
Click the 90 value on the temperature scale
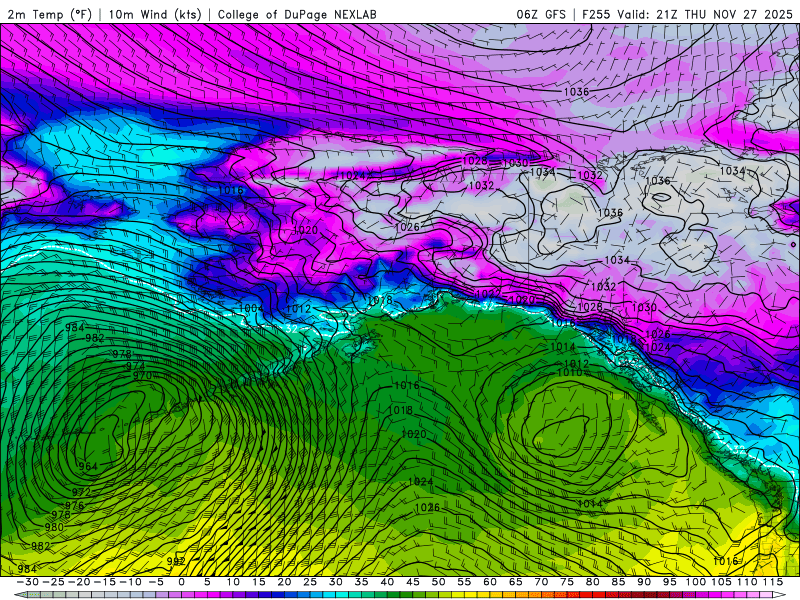coord(643,582)
